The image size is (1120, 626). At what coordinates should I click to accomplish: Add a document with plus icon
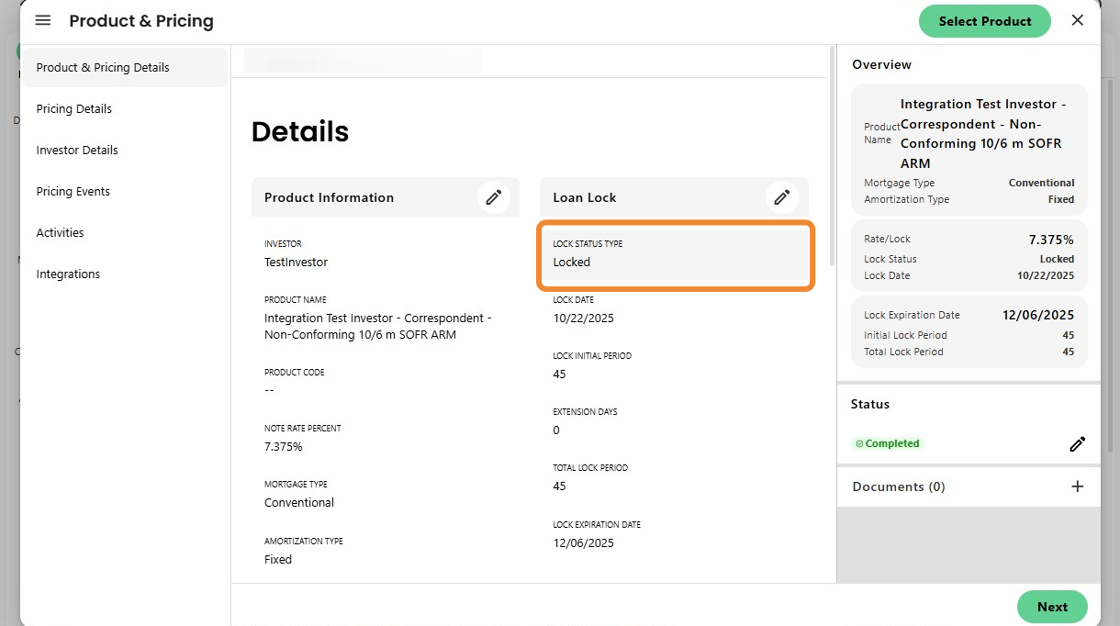(x=1077, y=487)
